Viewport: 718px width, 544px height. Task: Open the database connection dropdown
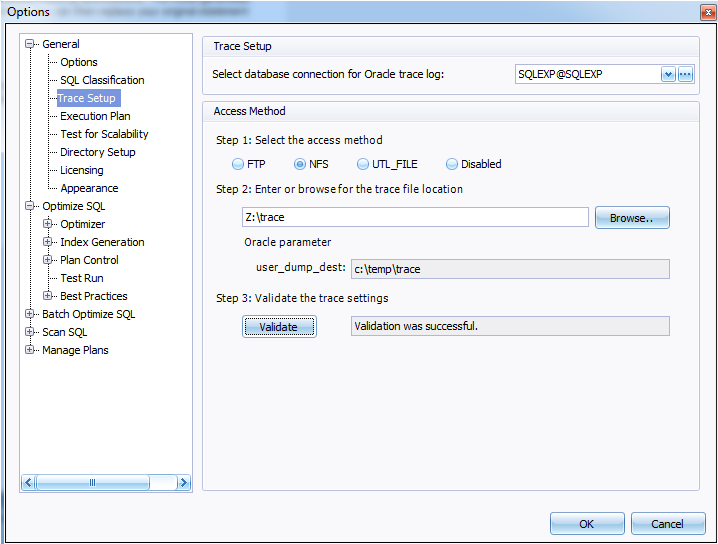click(667, 74)
